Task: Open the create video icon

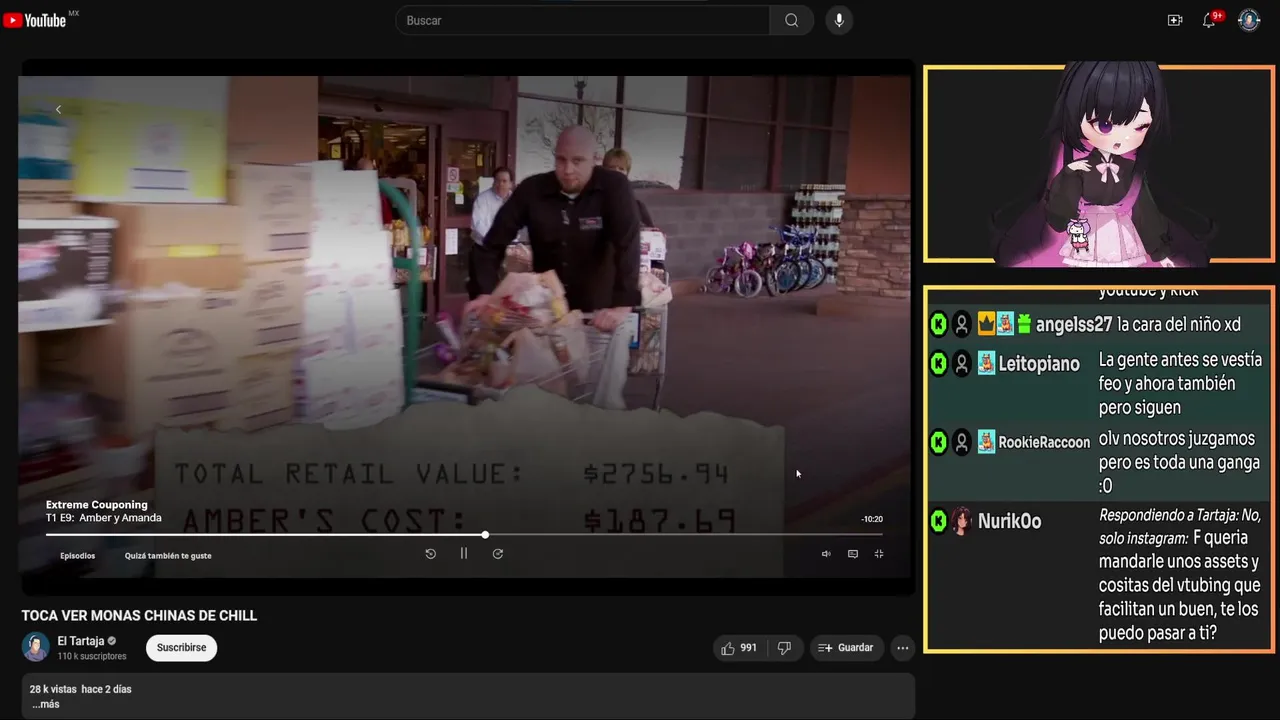Action: click(1175, 20)
